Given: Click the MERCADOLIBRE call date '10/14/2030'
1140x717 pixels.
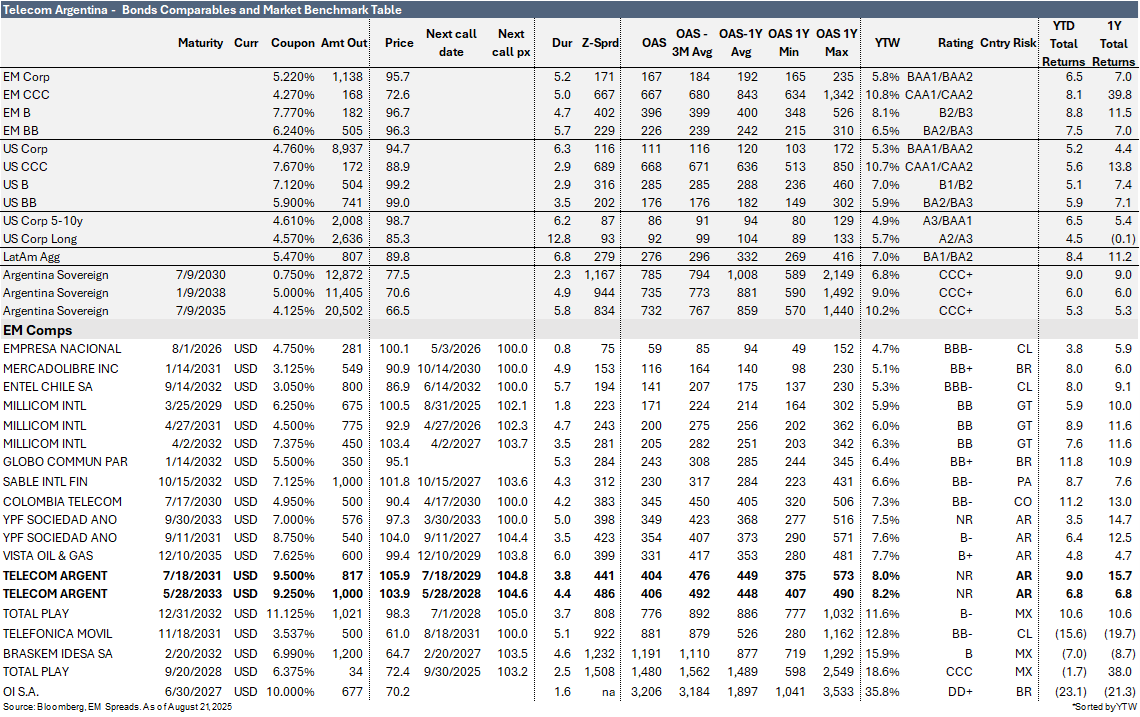Looking at the screenshot, I should pos(449,369).
